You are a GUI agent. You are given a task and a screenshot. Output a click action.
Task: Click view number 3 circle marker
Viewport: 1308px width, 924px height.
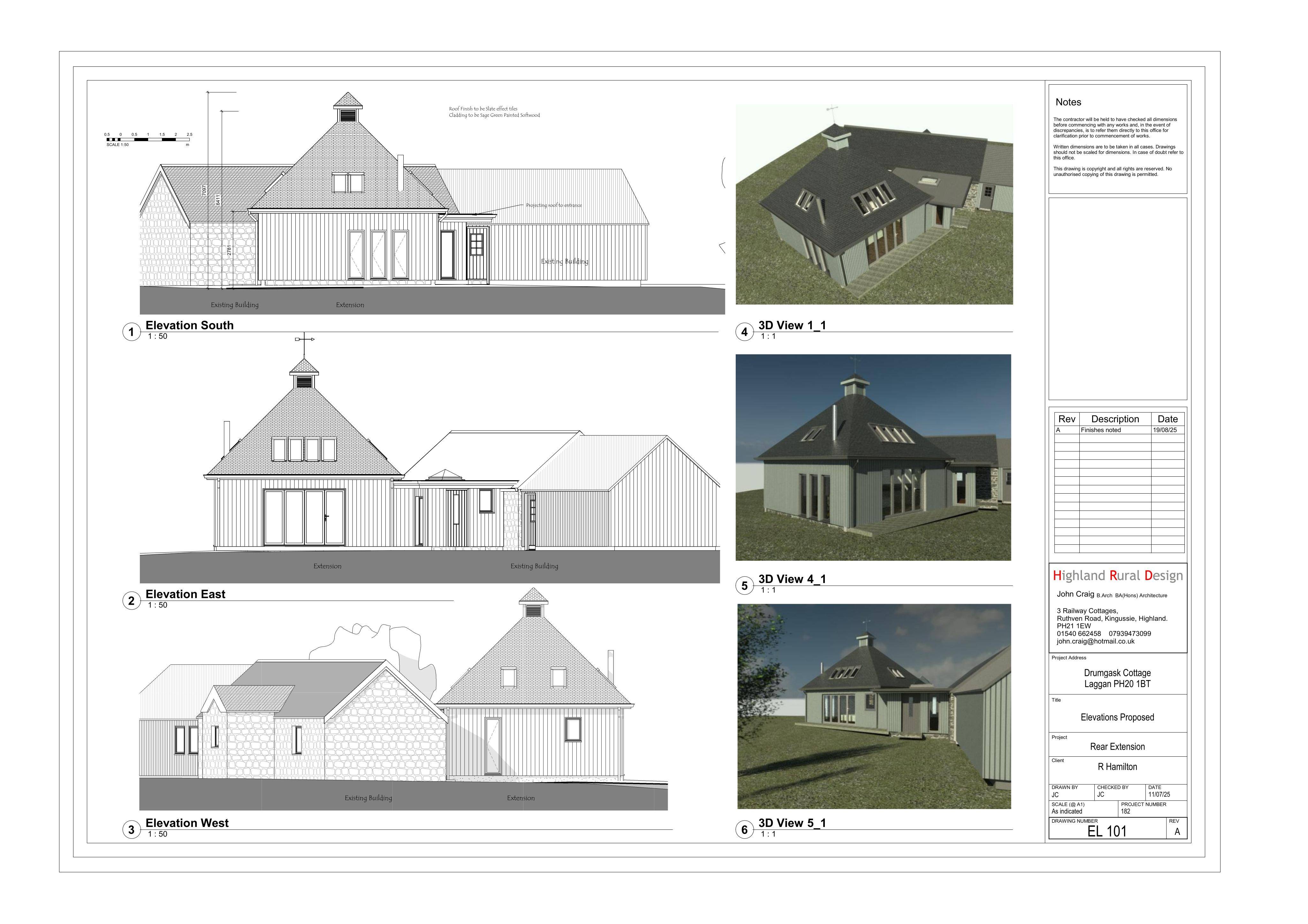(x=132, y=830)
